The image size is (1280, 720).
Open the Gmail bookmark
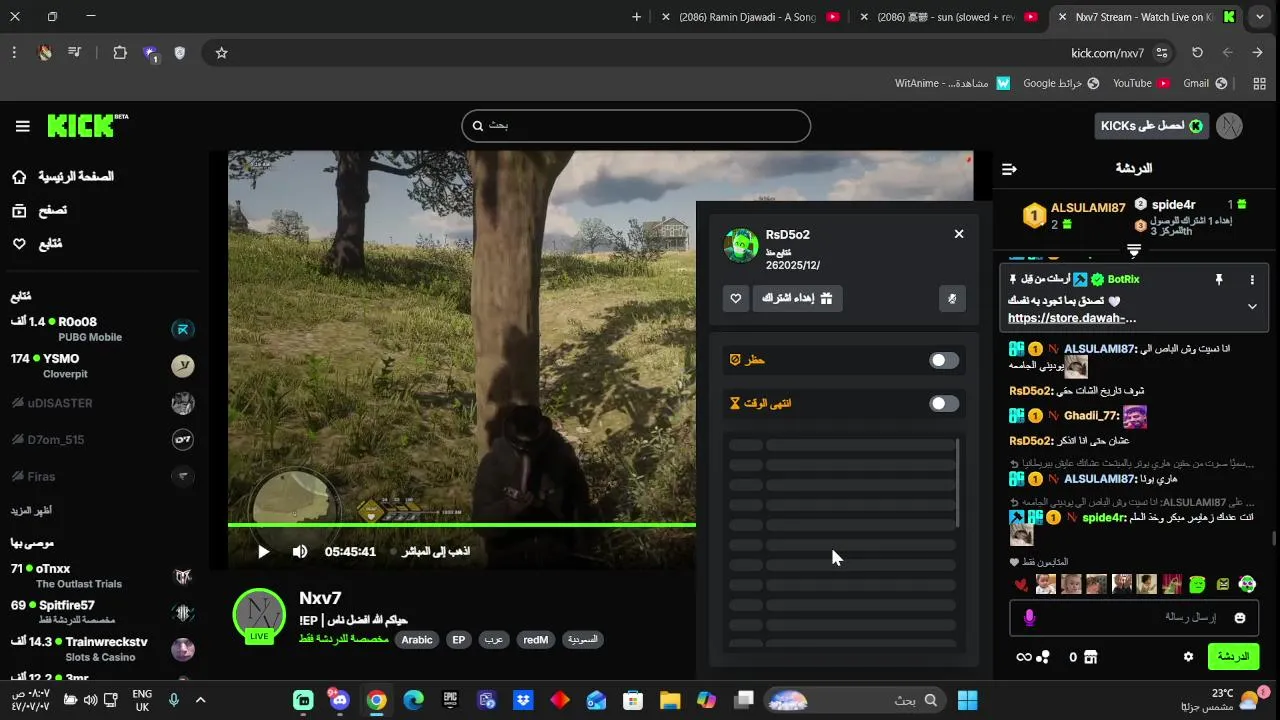coord(1205,83)
